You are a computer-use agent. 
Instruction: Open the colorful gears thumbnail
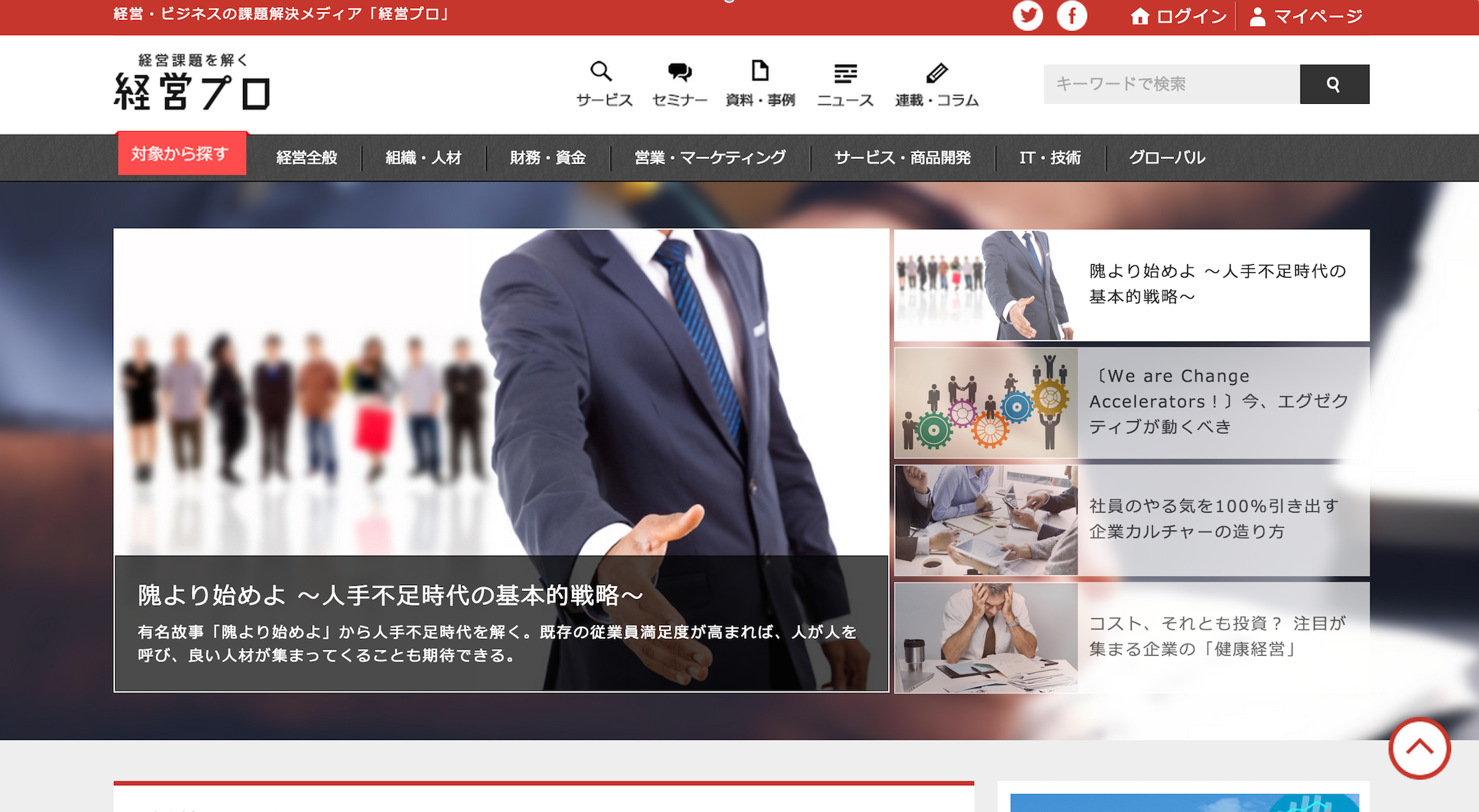click(x=986, y=403)
